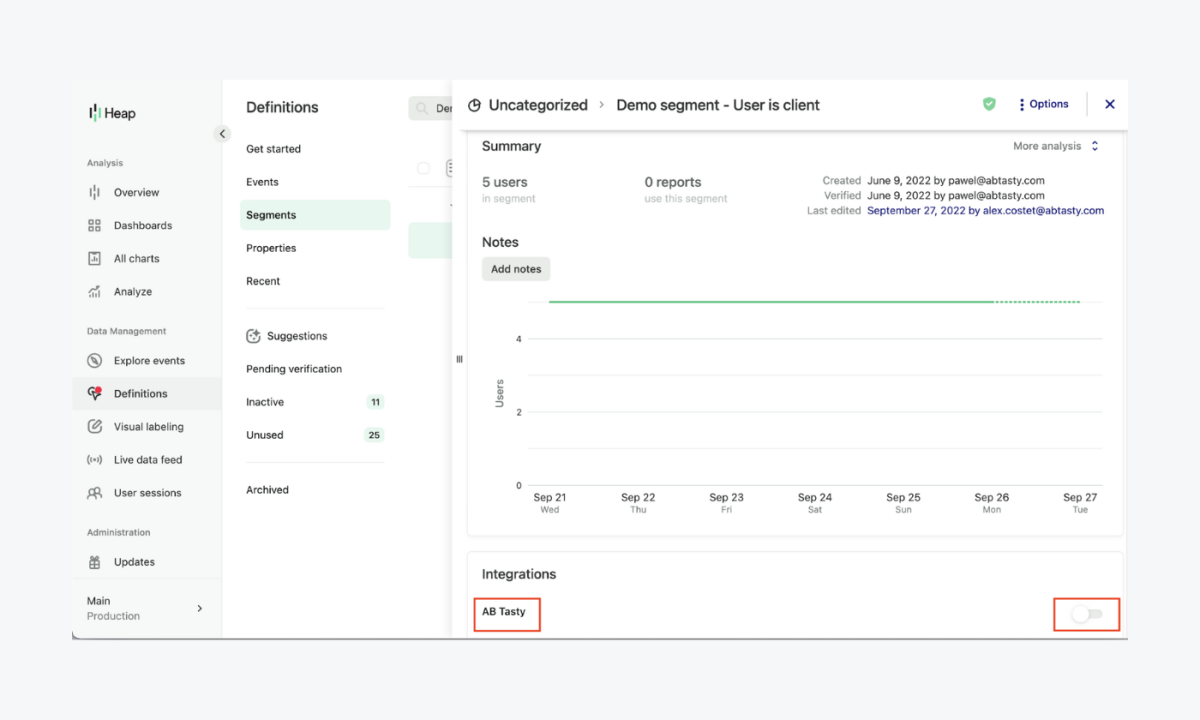Click the definitions search field
The height and width of the screenshot is (720, 1200).
tap(432, 108)
